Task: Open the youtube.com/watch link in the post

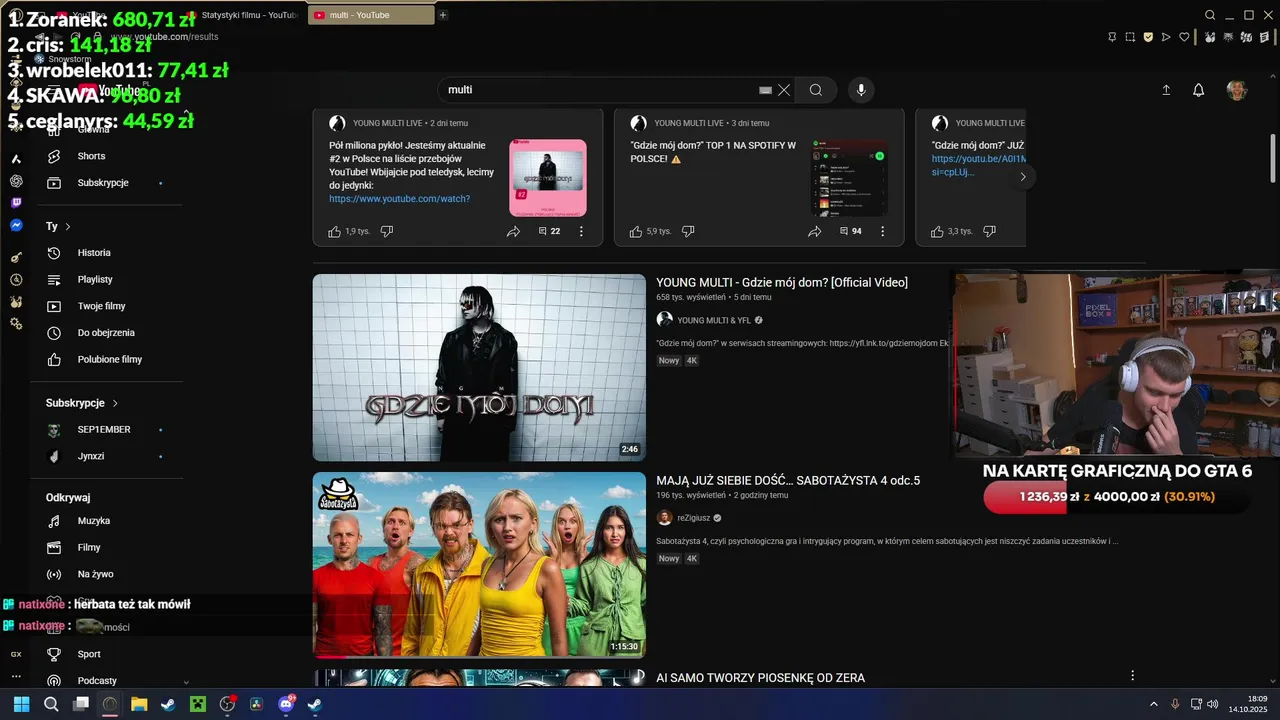Action: tap(399, 199)
